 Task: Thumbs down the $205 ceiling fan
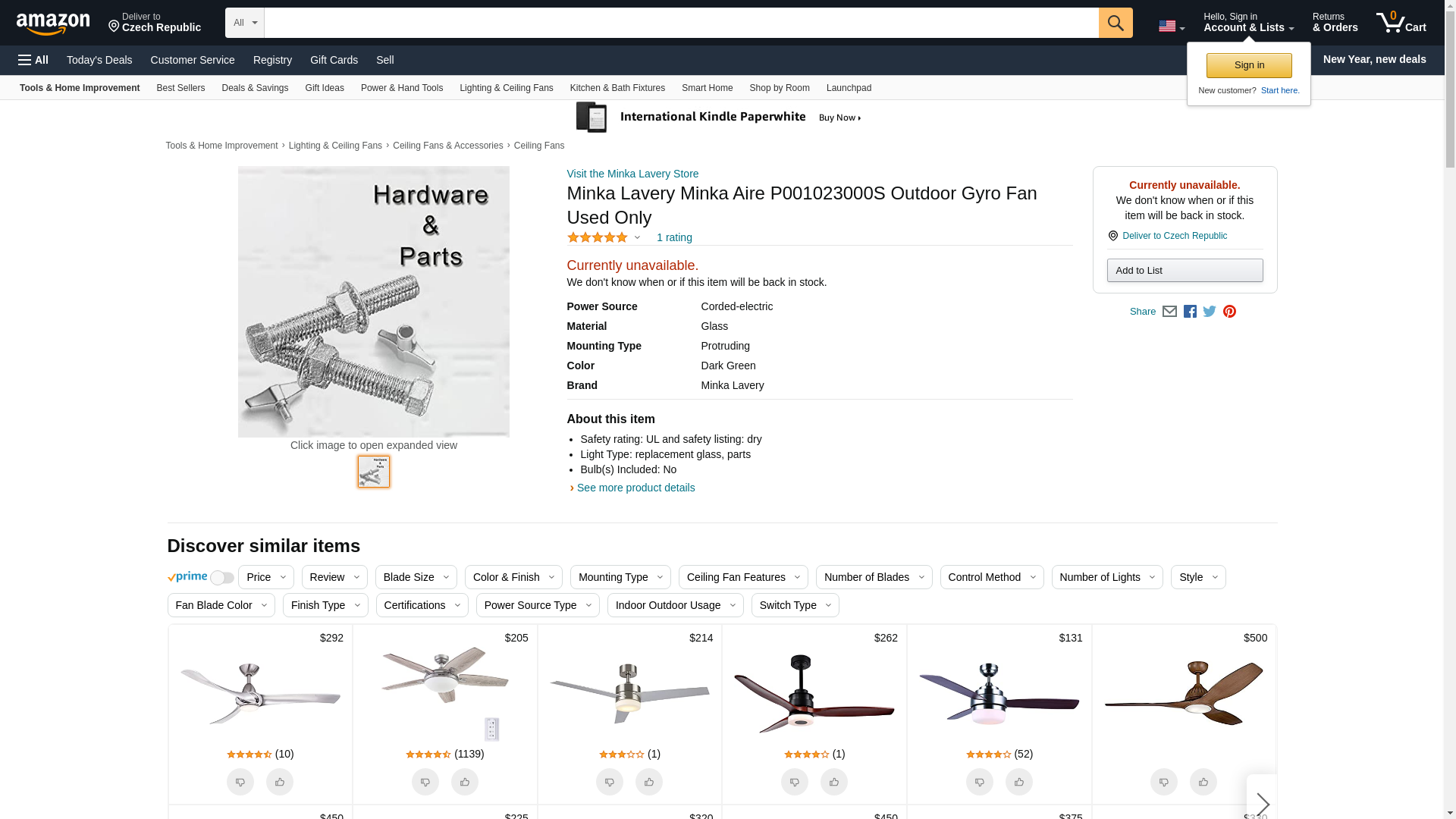click(425, 782)
